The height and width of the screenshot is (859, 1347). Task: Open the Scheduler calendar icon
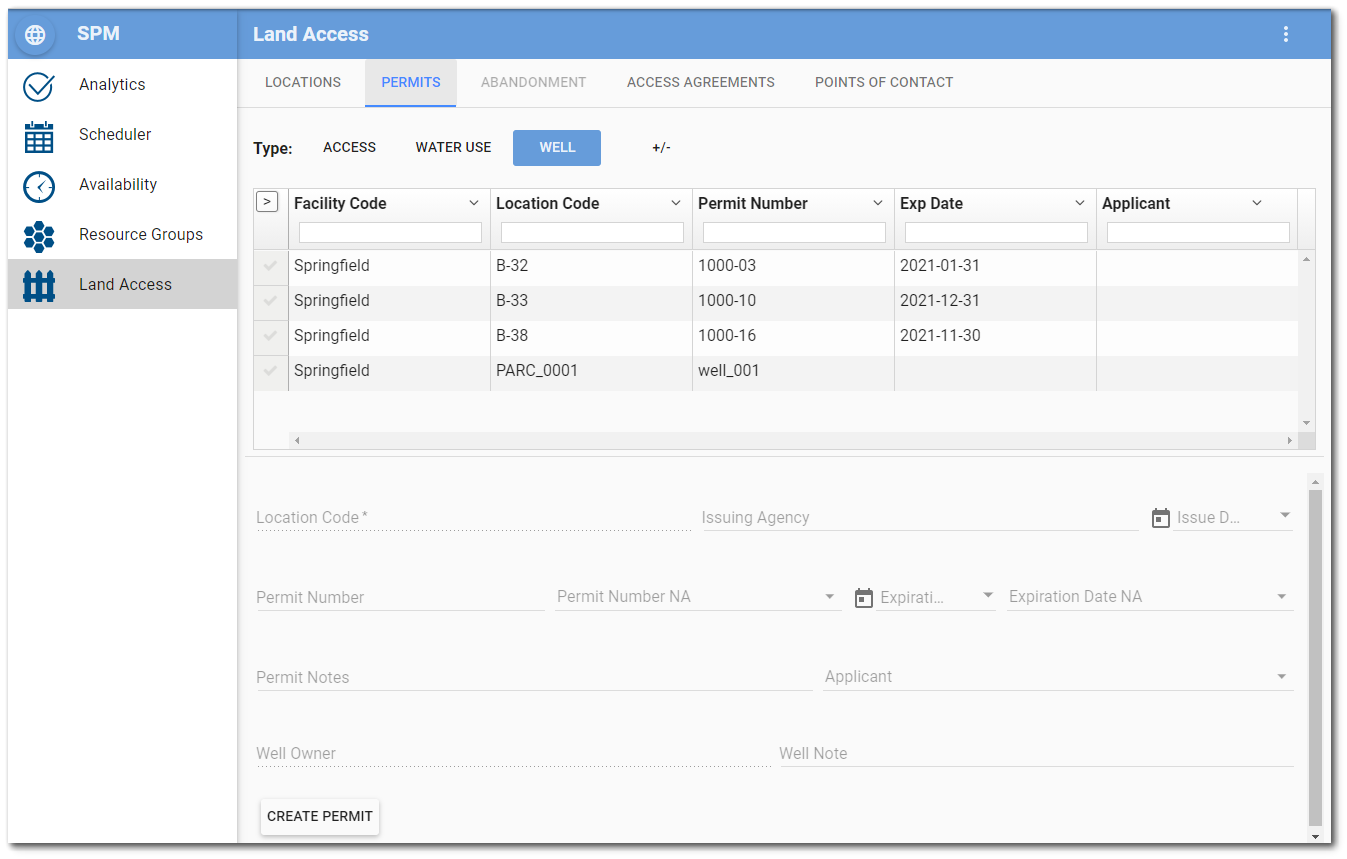click(38, 136)
